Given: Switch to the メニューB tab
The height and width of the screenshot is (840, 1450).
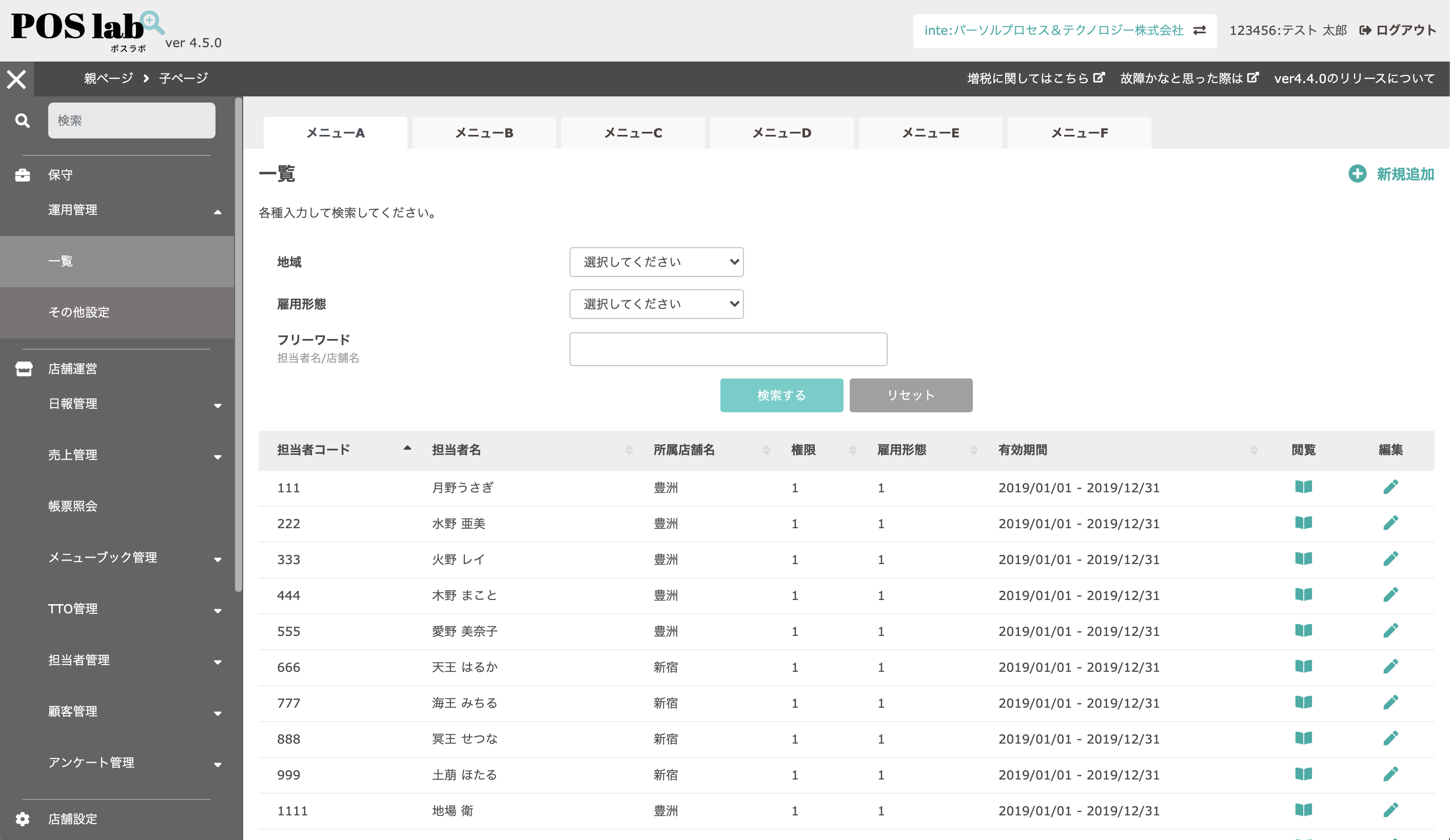Looking at the screenshot, I should coord(484,133).
